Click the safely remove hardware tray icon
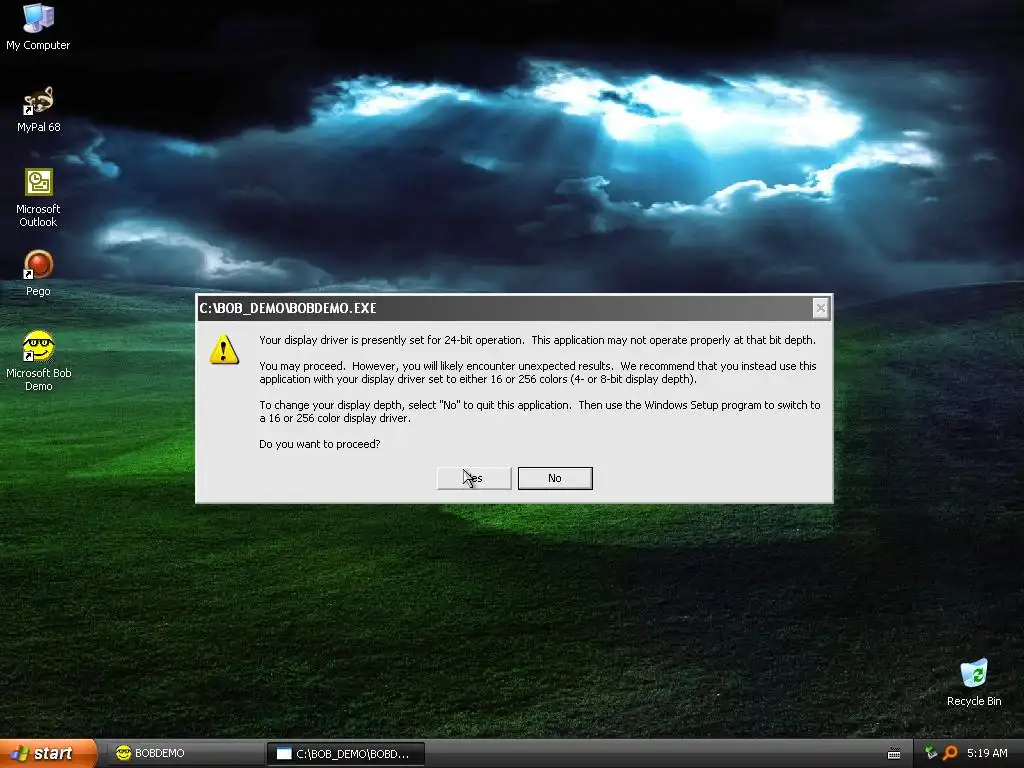The width and height of the screenshot is (1024, 768). [931, 753]
